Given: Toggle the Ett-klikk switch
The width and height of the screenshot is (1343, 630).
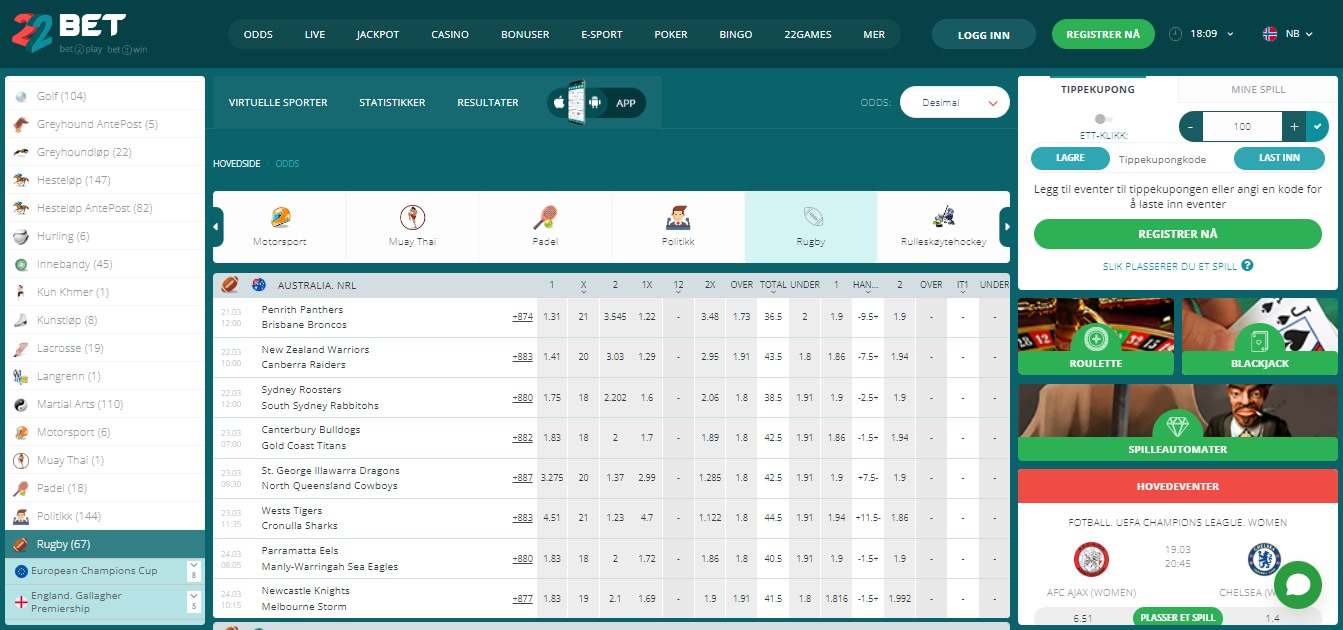Looking at the screenshot, I should pyautogui.click(x=1103, y=119).
